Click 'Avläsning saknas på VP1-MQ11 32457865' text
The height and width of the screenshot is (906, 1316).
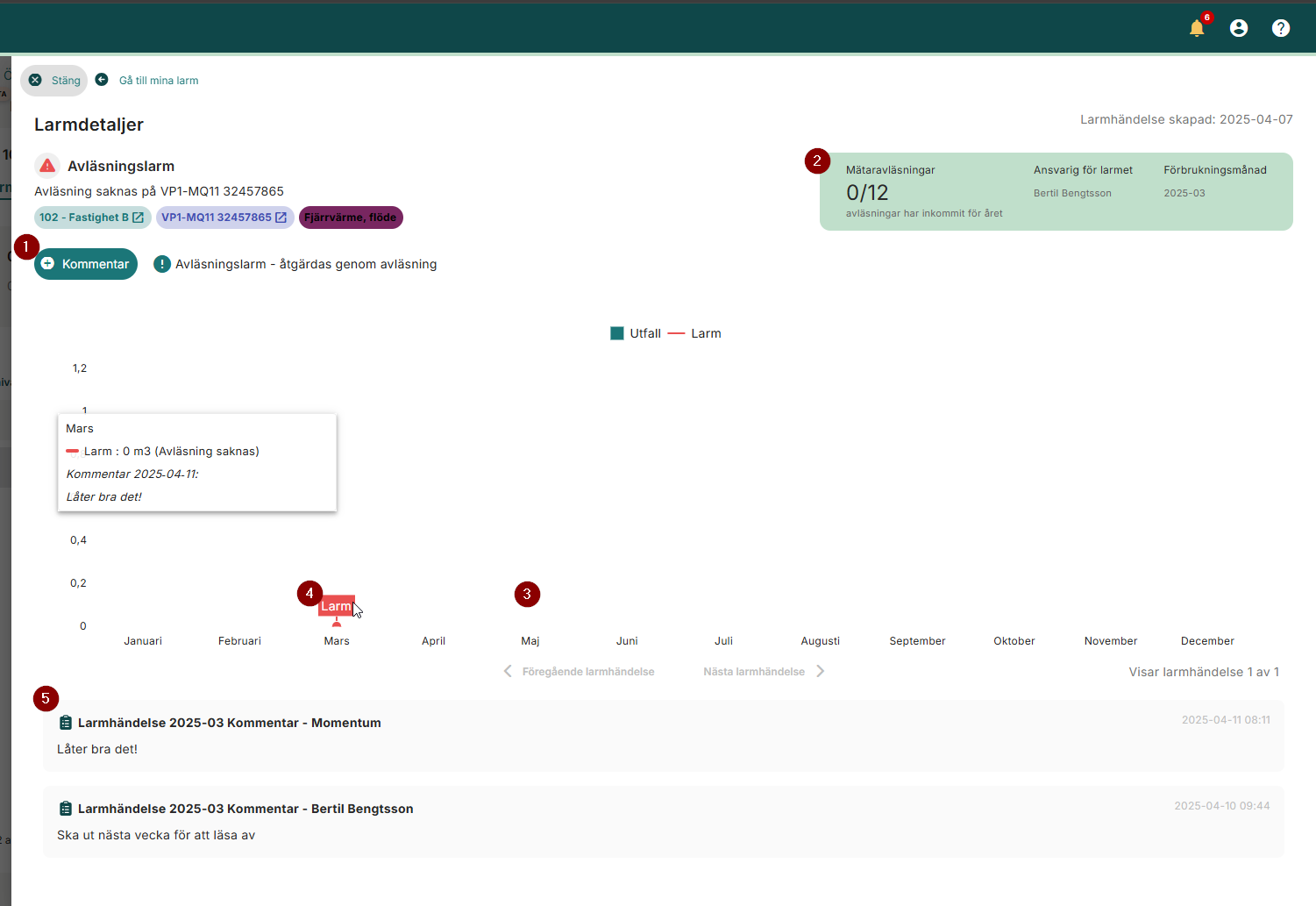click(159, 191)
